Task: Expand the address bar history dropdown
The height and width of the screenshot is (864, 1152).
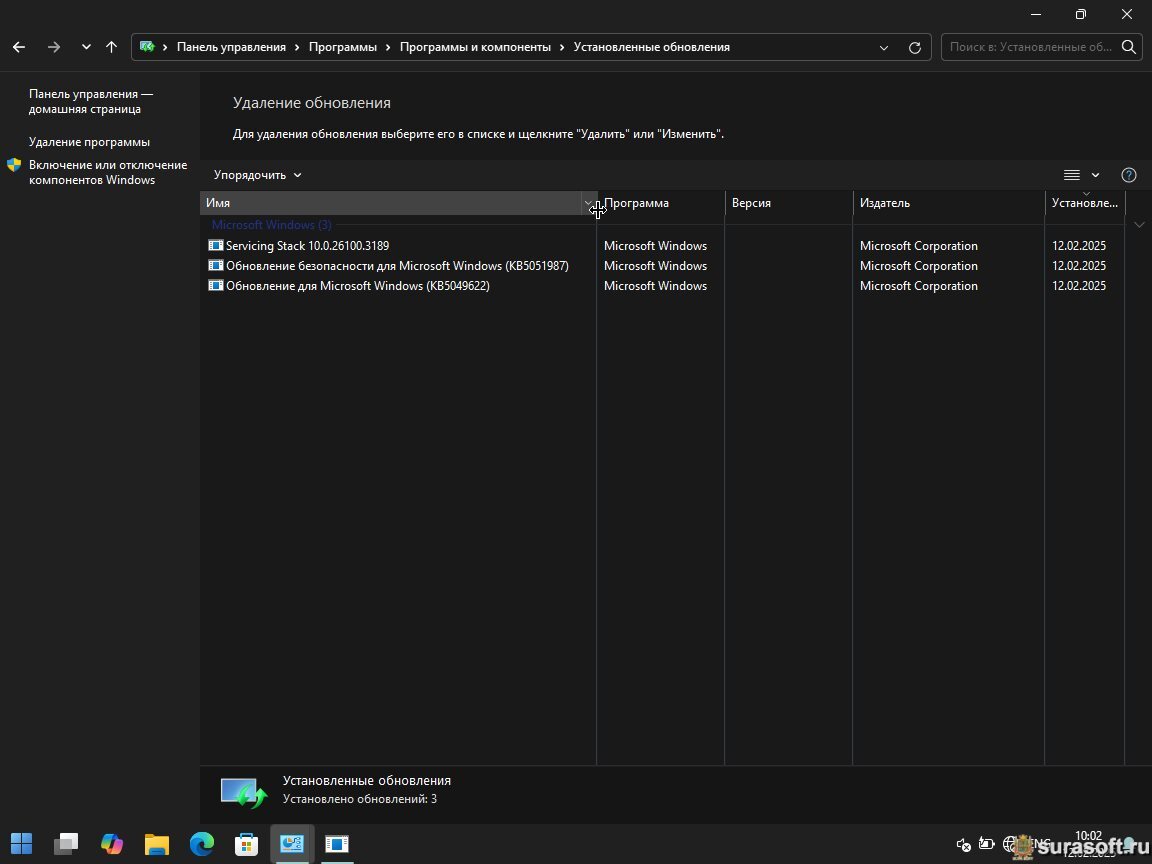Action: pos(884,48)
